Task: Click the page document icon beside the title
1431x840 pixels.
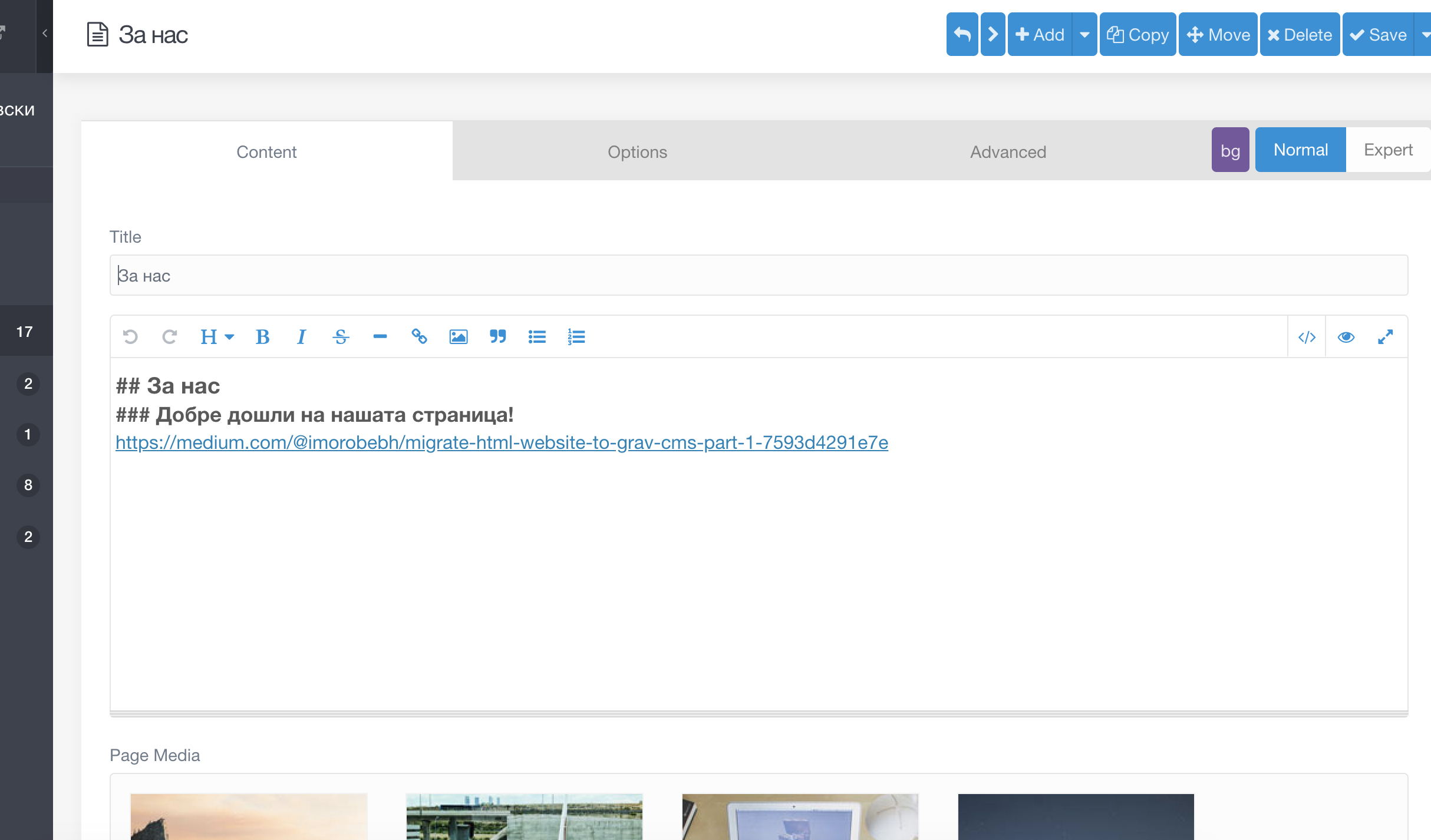Action: coord(97,34)
